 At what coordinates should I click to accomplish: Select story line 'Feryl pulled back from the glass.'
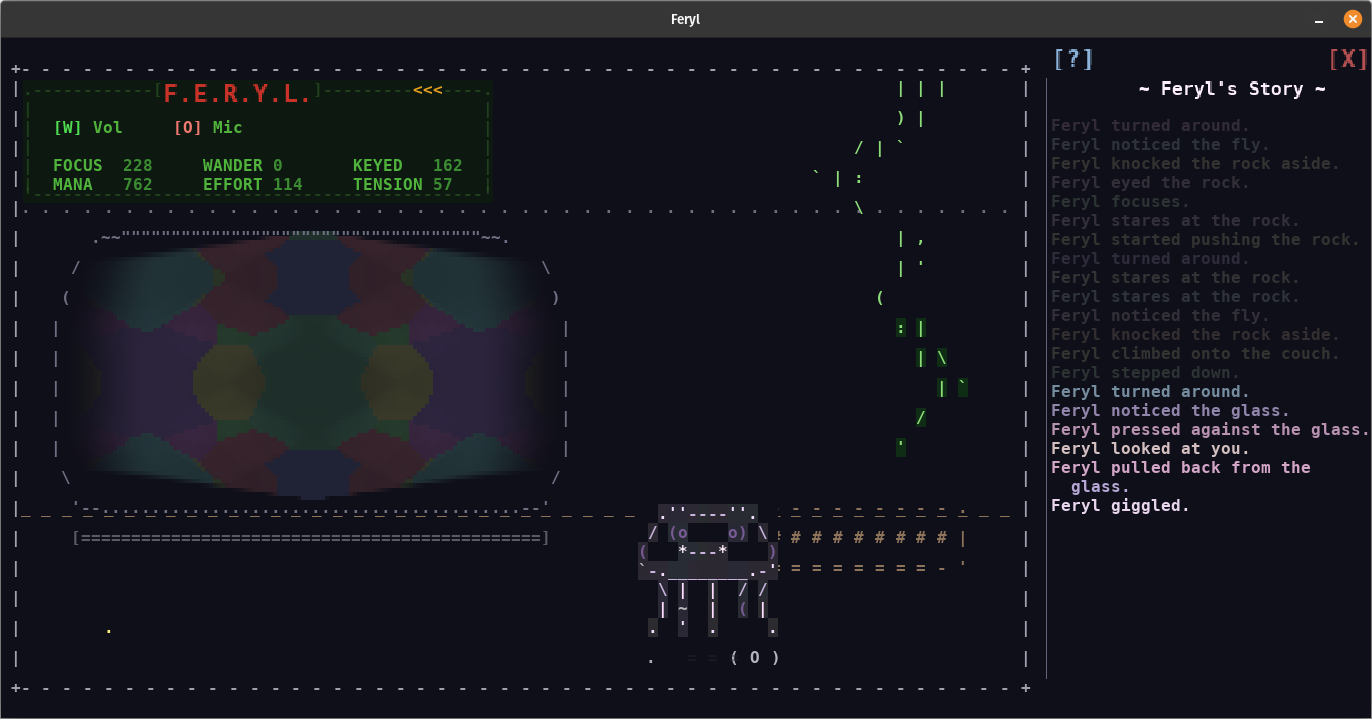(x=1181, y=477)
